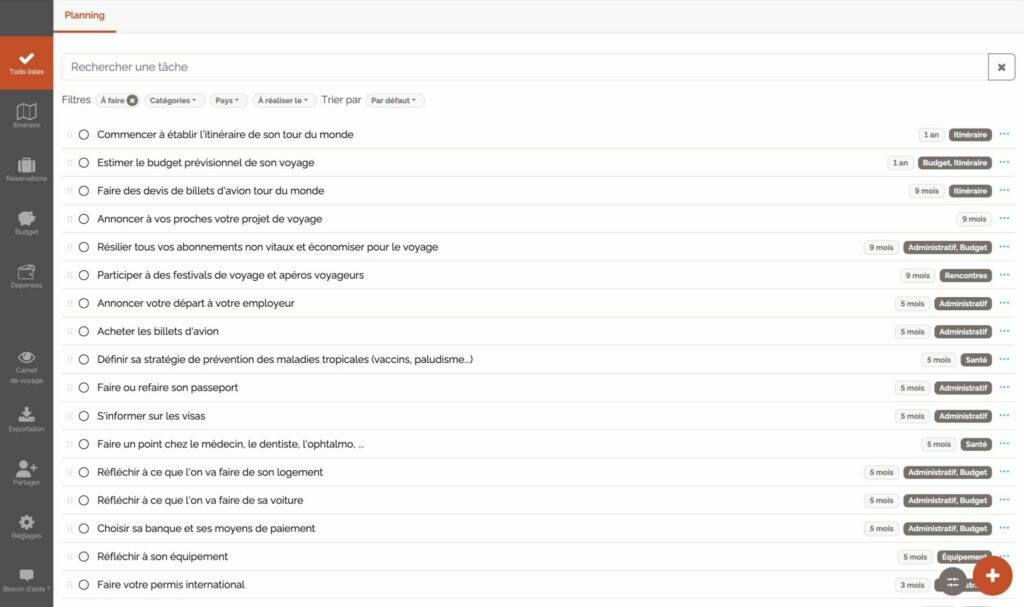Tick the 'Annoncer à vos proches' task circle
1024x607 pixels.
coord(84,219)
